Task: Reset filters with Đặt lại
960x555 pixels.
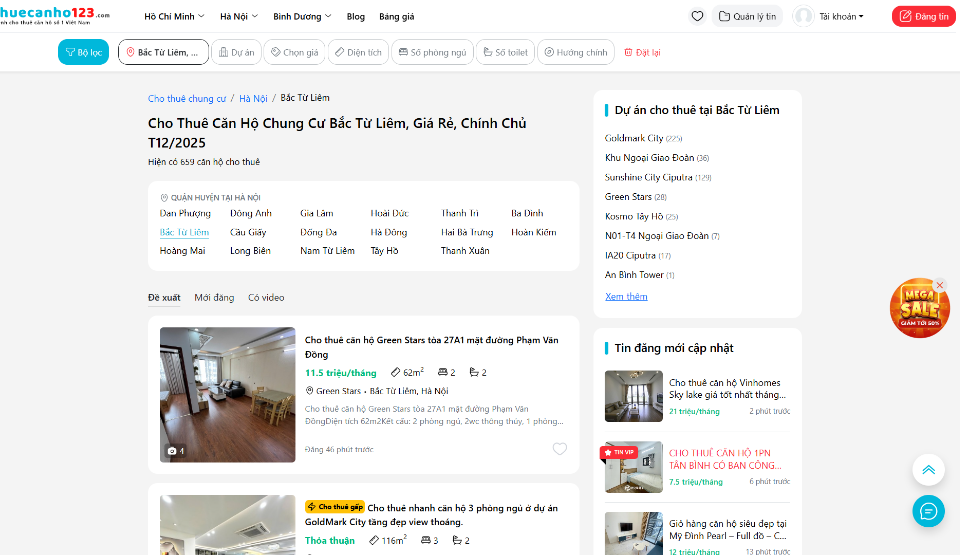Action: (x=641, y=52)
